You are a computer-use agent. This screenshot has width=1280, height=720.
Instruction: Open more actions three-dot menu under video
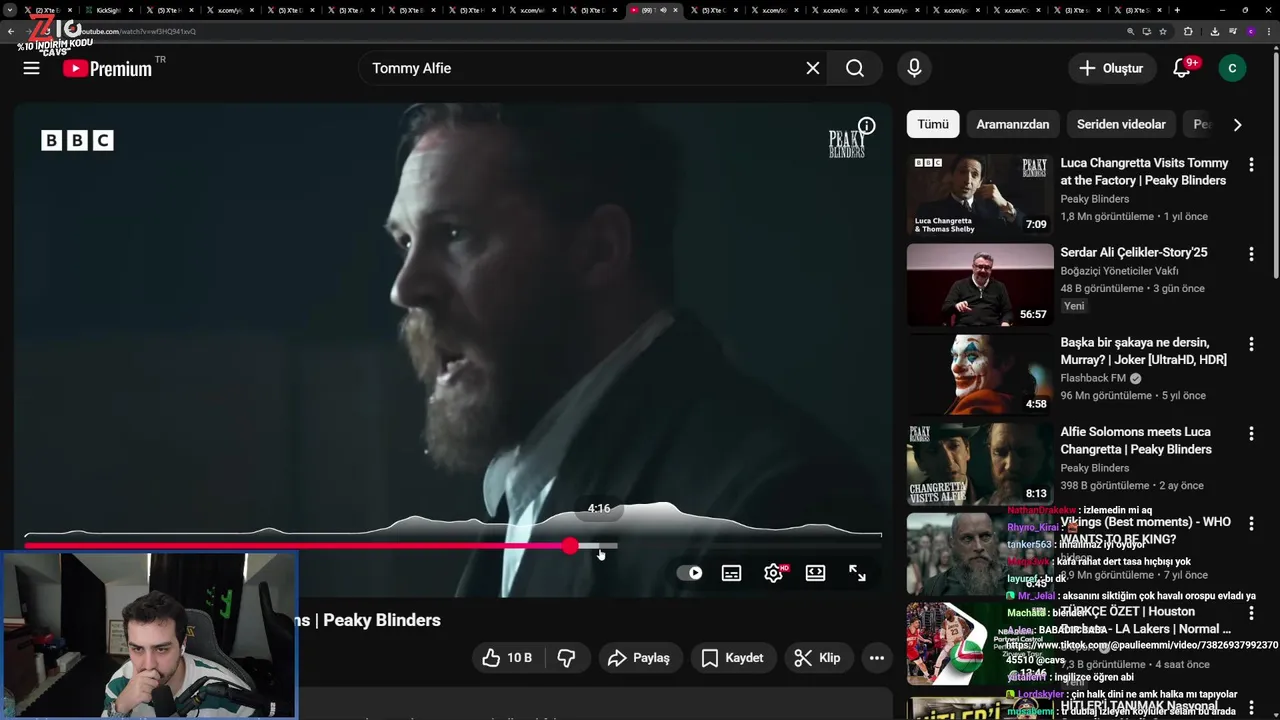point(877,658)
